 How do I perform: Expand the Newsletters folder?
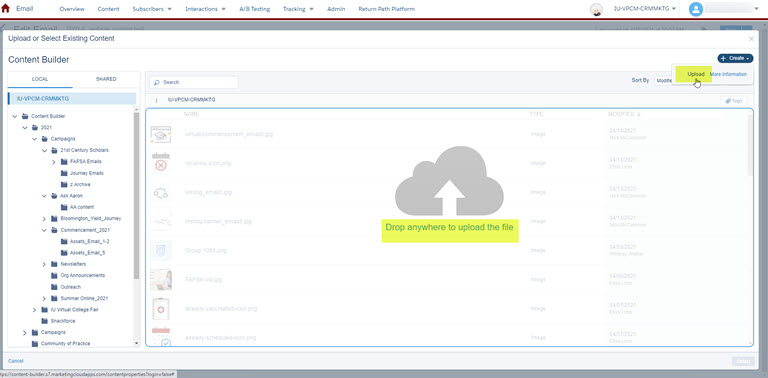tap(44, 264)
